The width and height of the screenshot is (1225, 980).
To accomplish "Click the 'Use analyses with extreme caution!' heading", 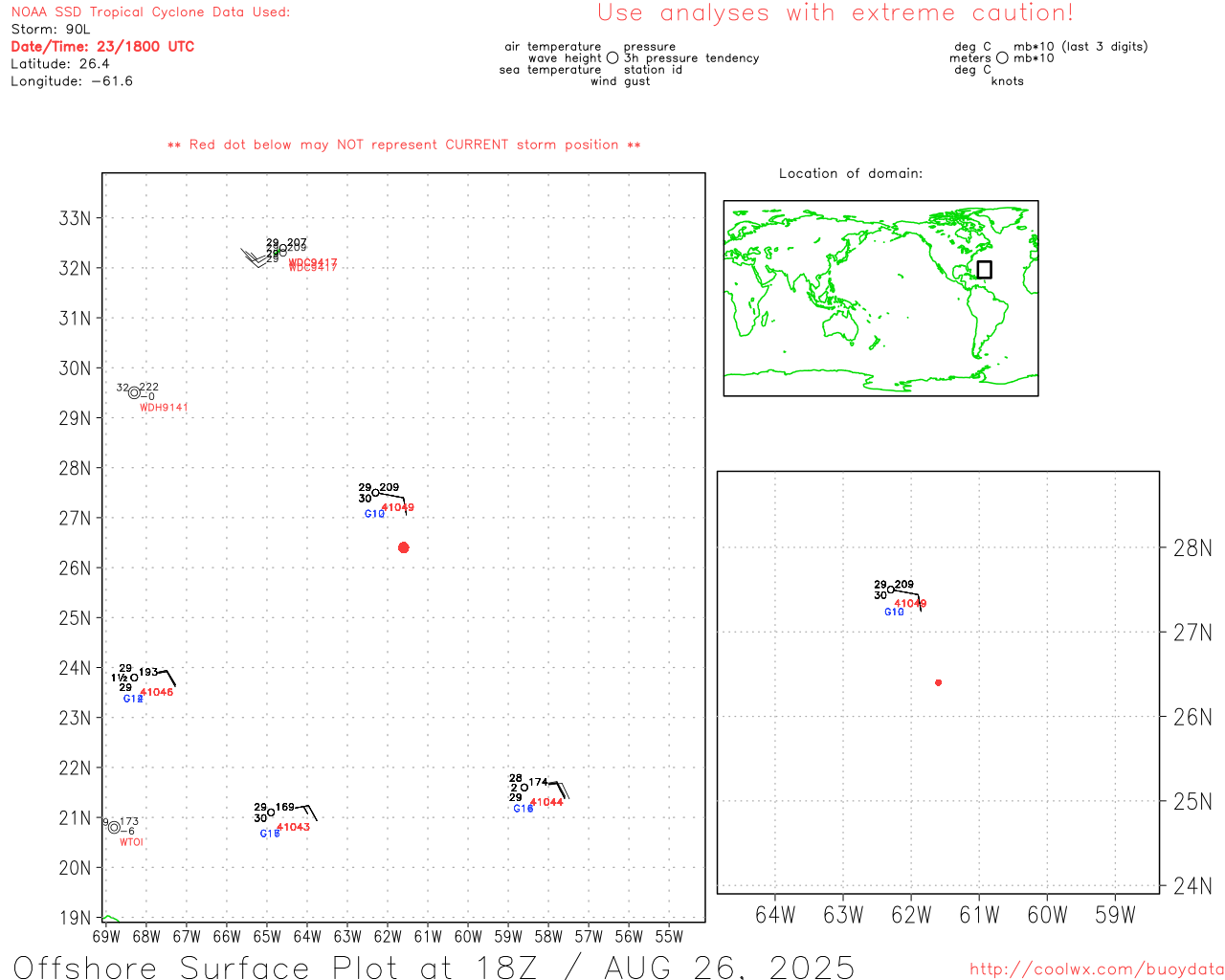I will pos(835,13).
